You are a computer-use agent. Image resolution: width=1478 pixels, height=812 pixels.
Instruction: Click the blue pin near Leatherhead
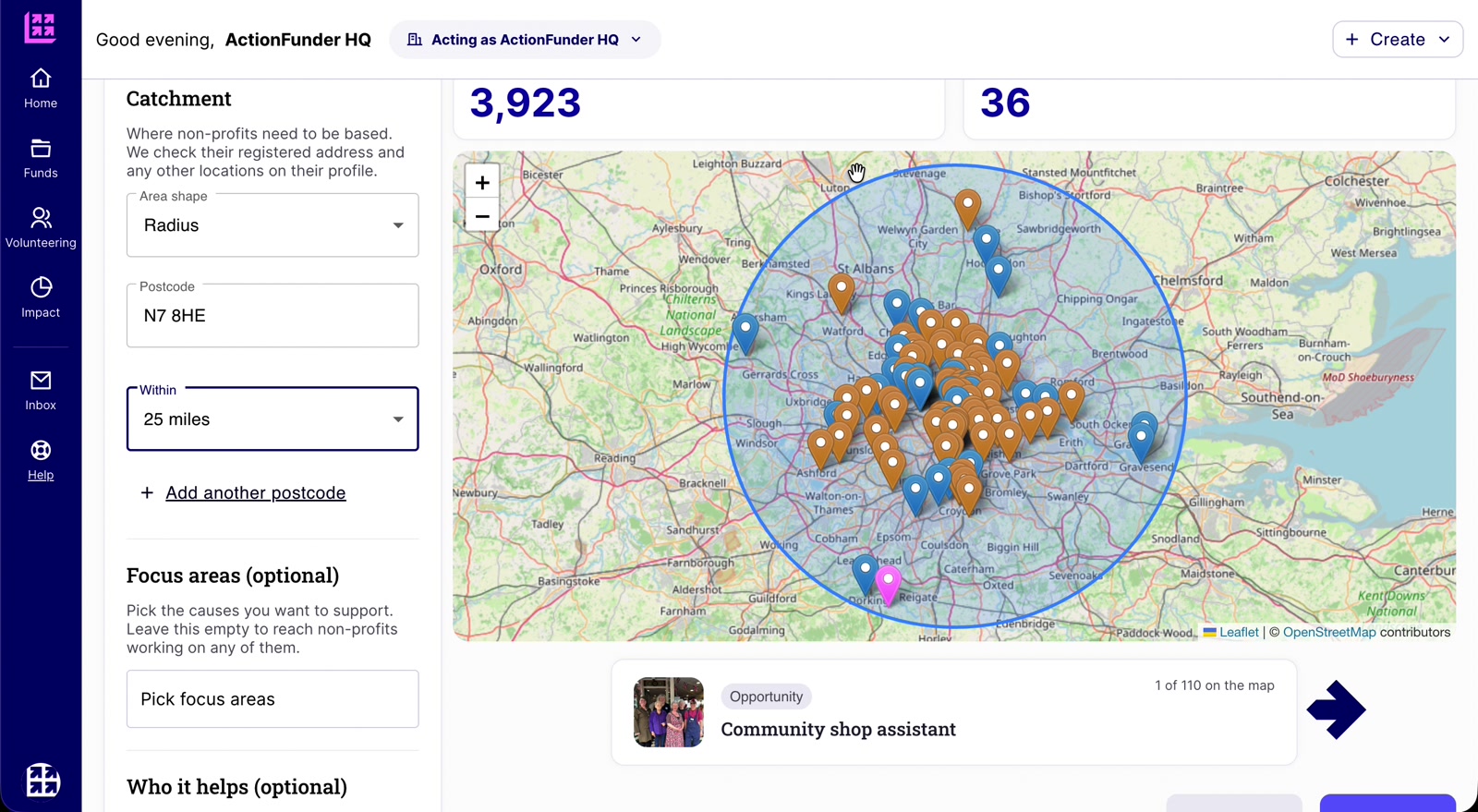coord(865,574)
